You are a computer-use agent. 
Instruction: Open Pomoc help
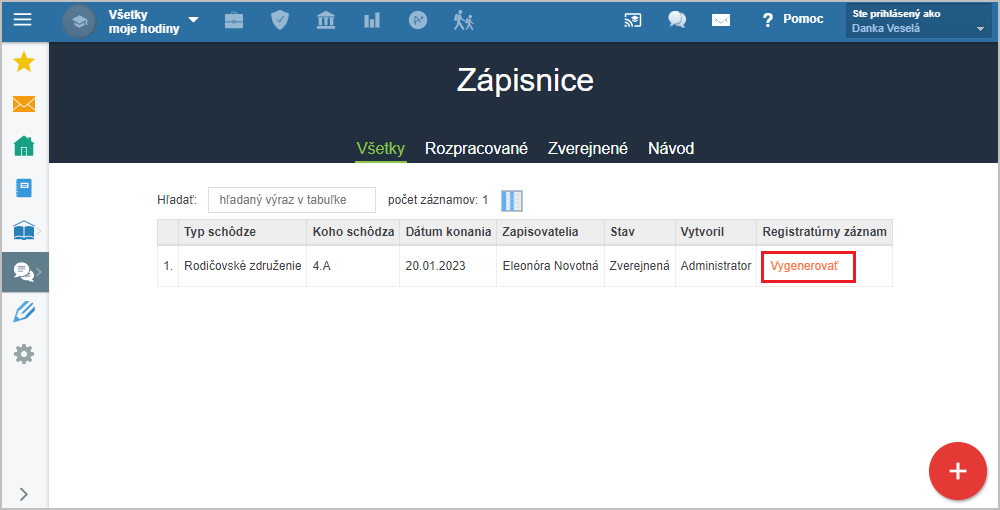793,20
